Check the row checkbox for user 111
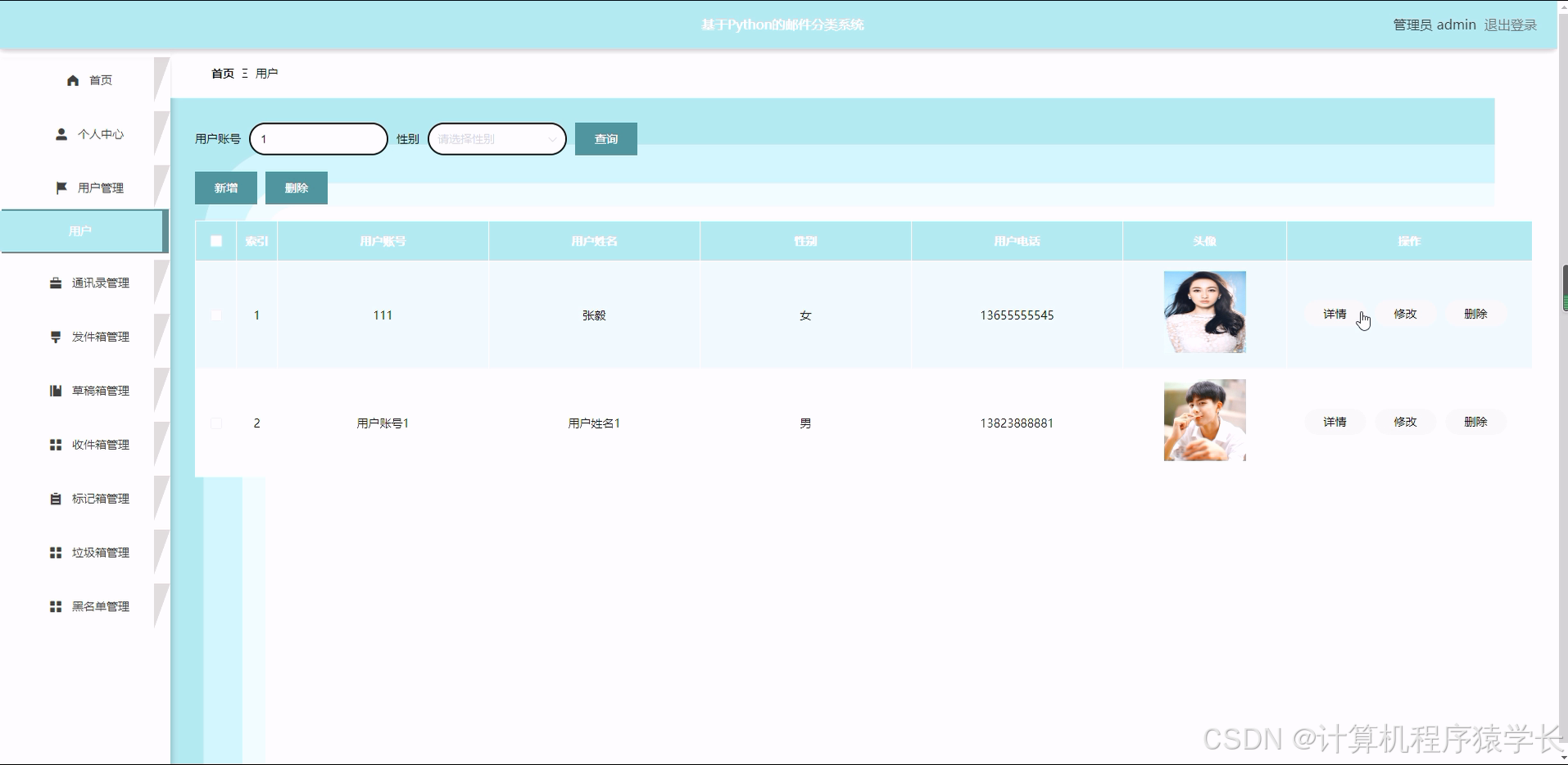Image resolution: width=1568 pixels, height=765 pixels. tap(216, 315)
